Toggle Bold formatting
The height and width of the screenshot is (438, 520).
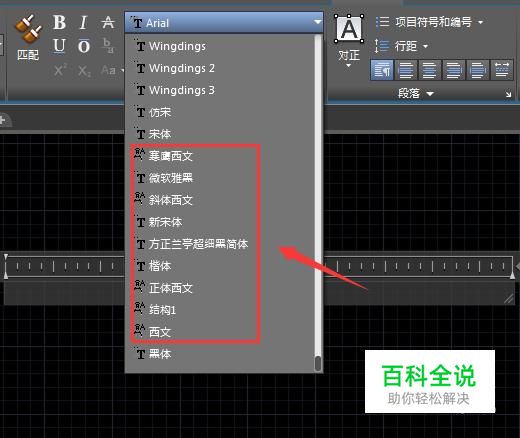[59, 23]
